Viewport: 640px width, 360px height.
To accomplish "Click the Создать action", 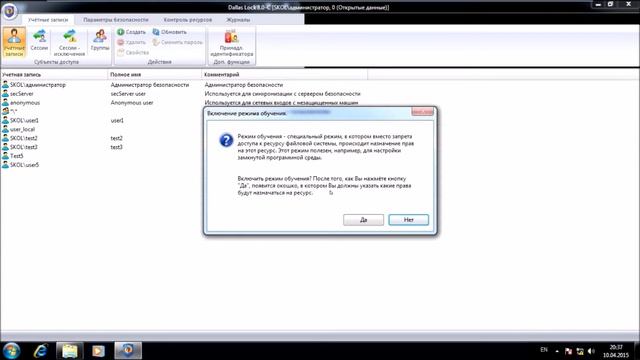I will pos(131,32).
